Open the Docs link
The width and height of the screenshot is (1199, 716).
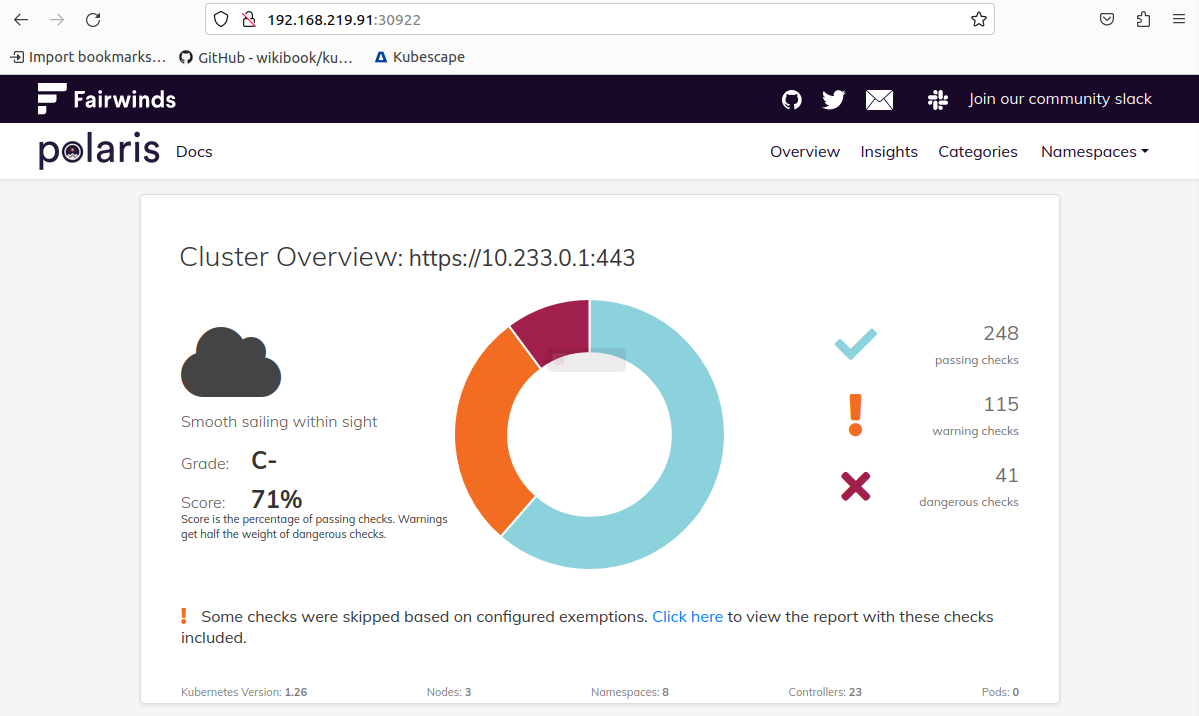[x=194, y=151]
